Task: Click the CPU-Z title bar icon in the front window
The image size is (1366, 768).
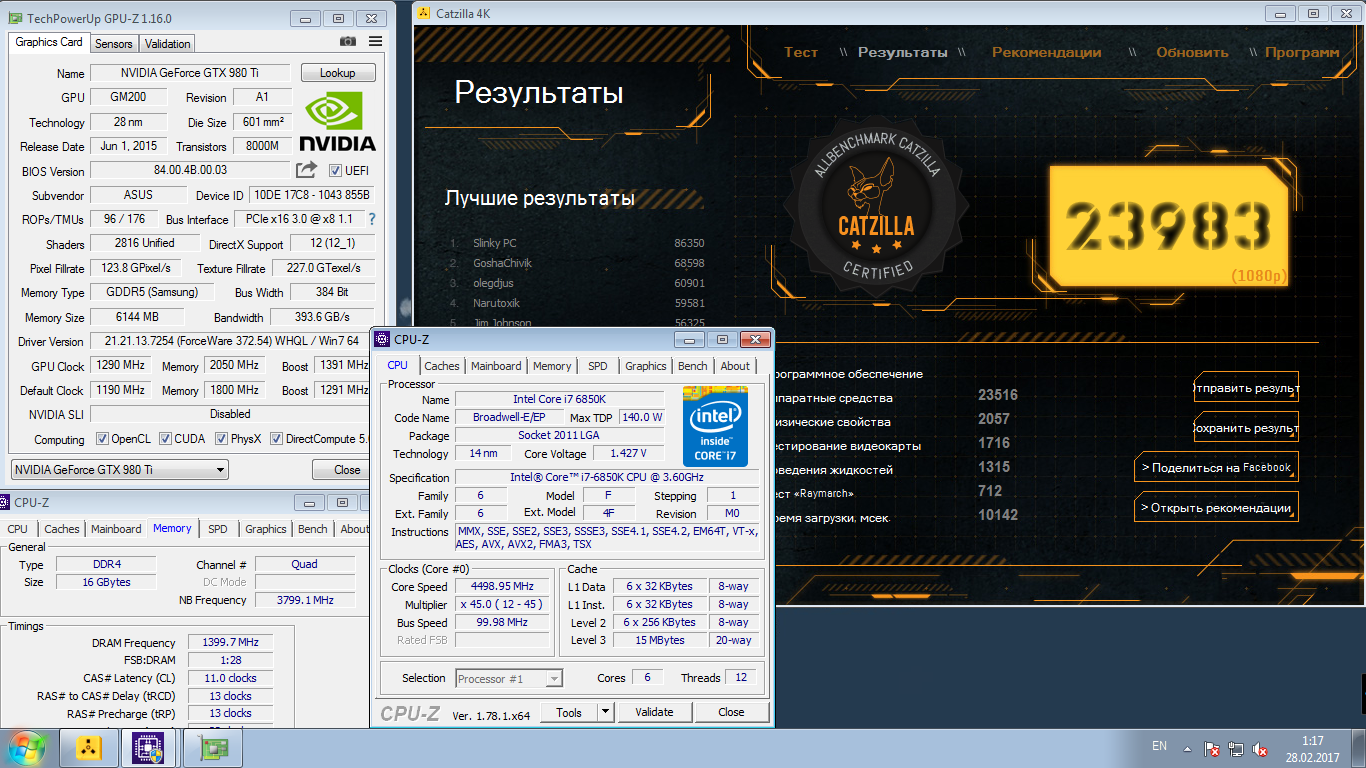Action: coord(383,340)
